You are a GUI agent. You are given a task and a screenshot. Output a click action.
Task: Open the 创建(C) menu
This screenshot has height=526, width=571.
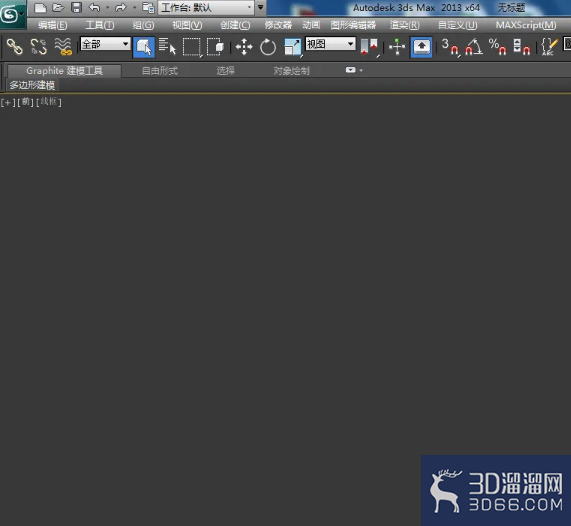pos(235,25)
